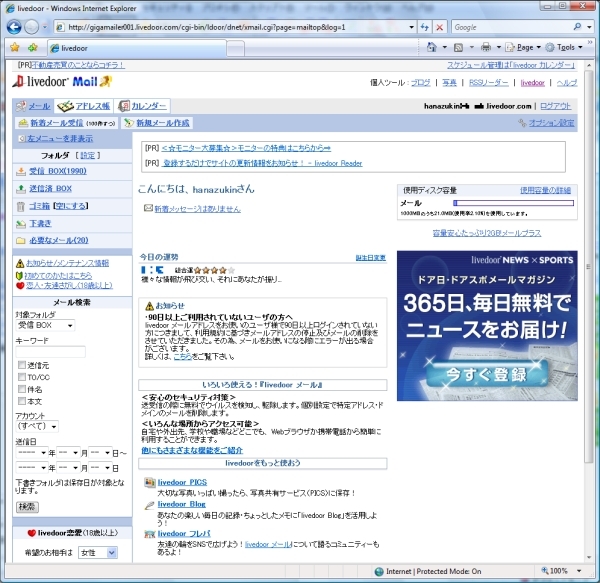Click the 総合運 star rating

tap(215, 270)
